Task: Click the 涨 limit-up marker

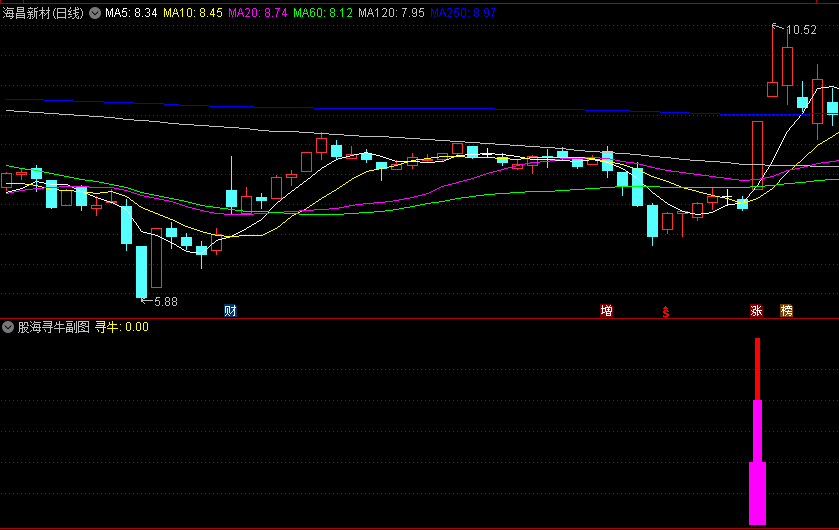Action: pos(756,311)
